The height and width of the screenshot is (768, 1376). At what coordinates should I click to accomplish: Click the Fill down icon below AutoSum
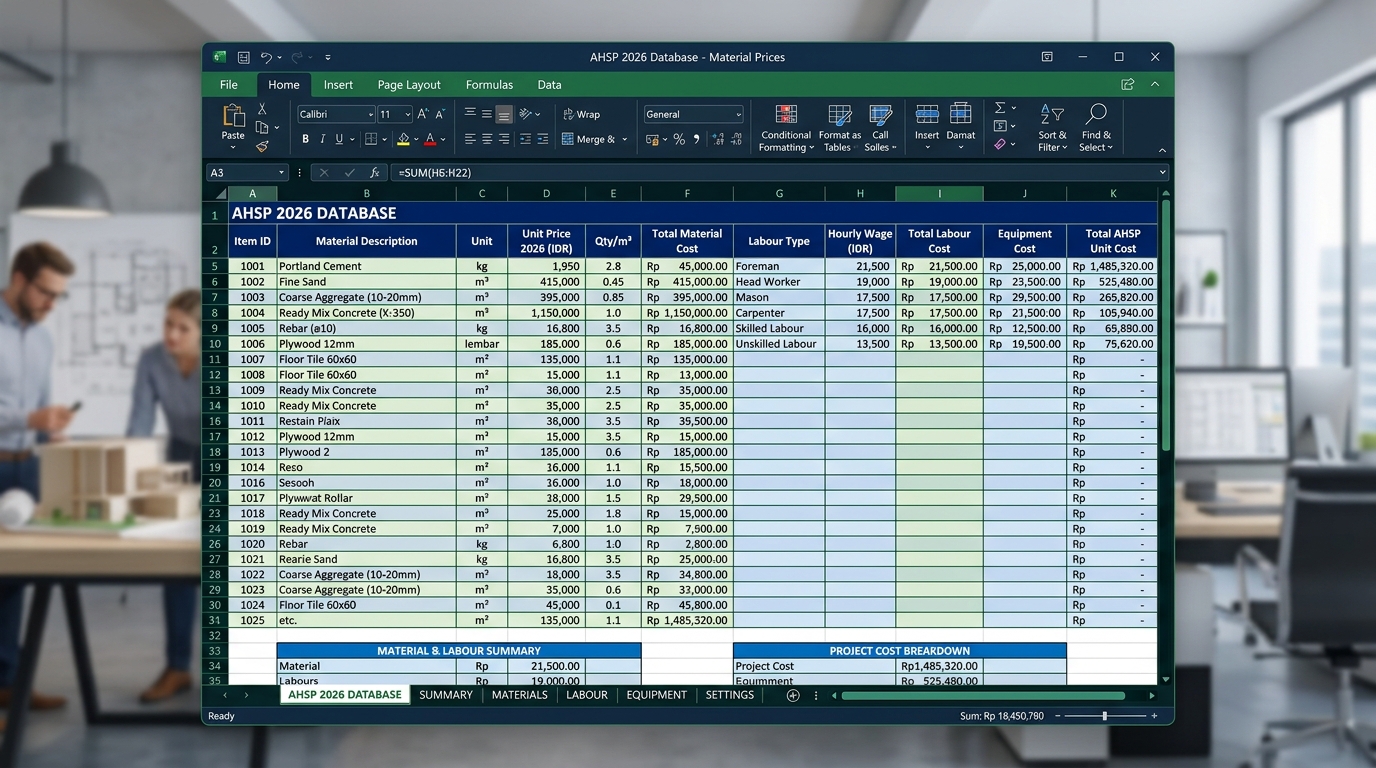(x=1000, y=126)
